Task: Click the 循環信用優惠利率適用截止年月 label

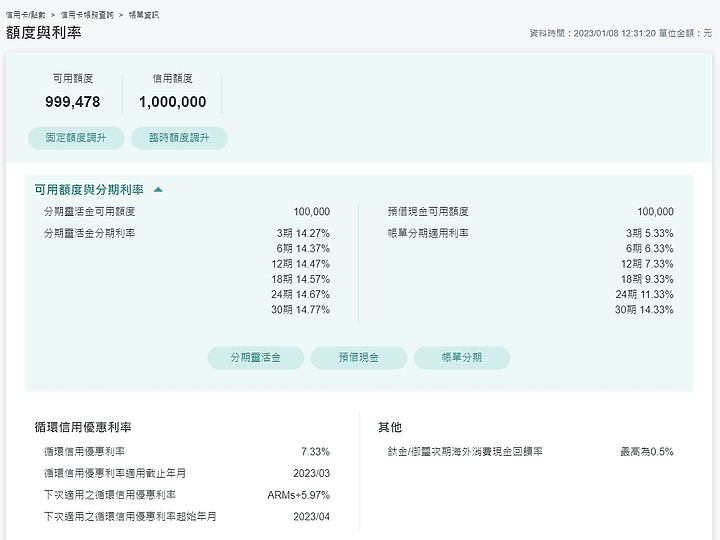Action: [x=115, y=473]
